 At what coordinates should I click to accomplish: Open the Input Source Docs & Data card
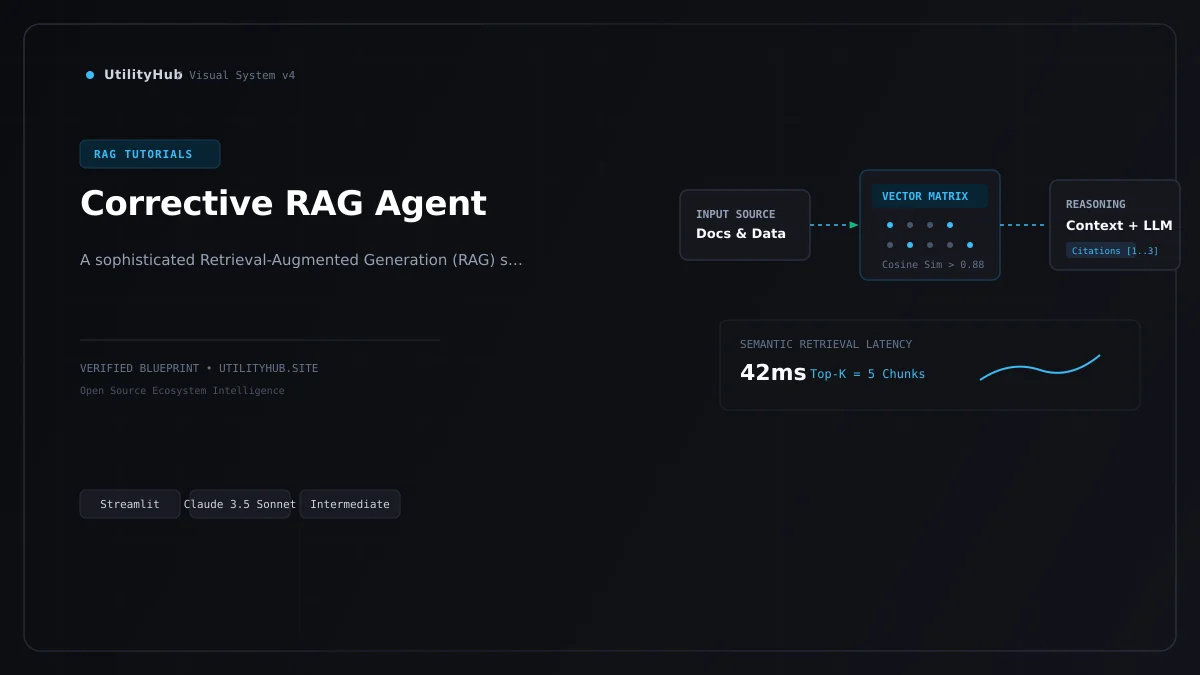tap(745, 225)
